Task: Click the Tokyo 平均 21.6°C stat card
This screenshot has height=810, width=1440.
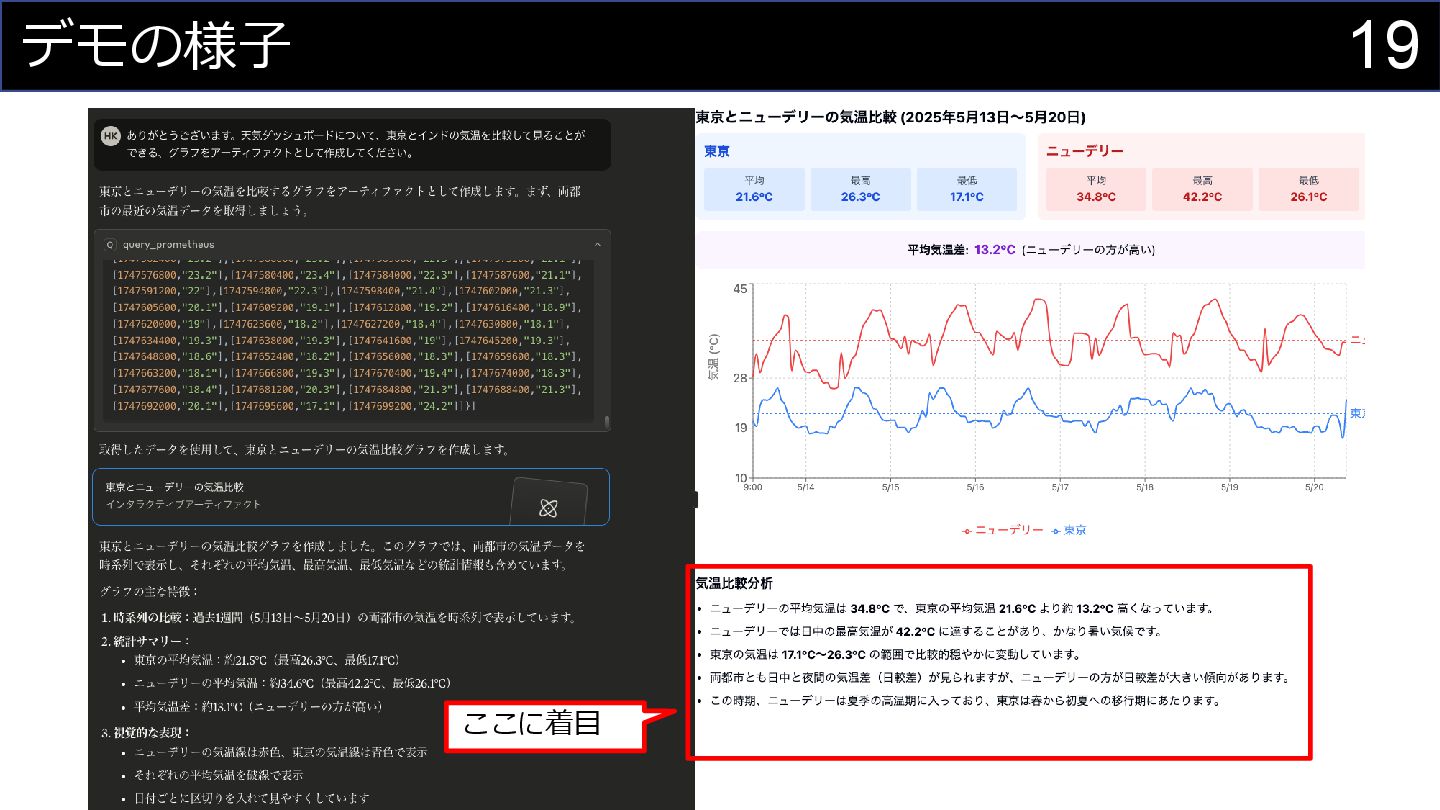Action: click(x=753, y=189)
